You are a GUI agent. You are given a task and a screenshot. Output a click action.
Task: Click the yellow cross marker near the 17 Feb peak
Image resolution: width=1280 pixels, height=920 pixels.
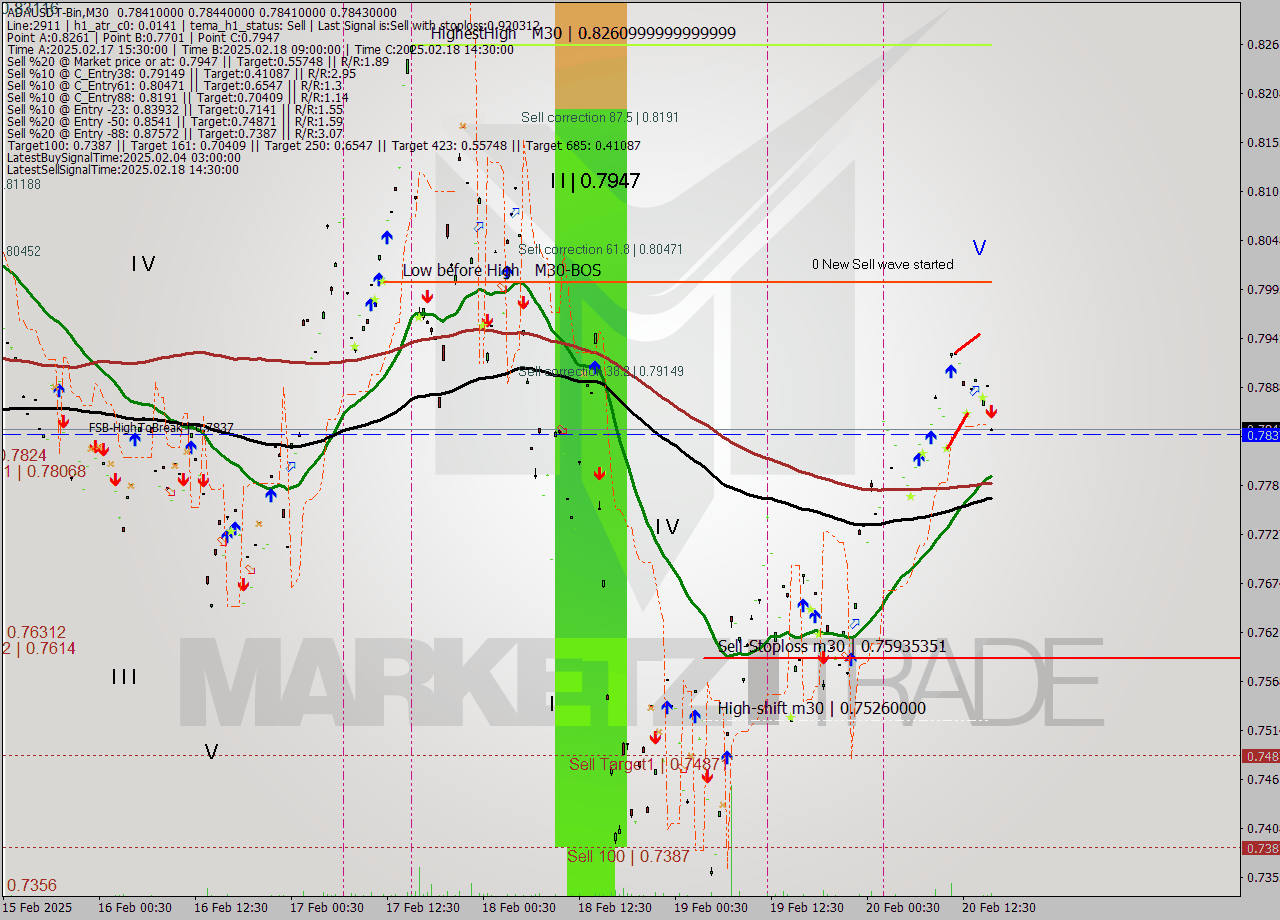(483, 324)
